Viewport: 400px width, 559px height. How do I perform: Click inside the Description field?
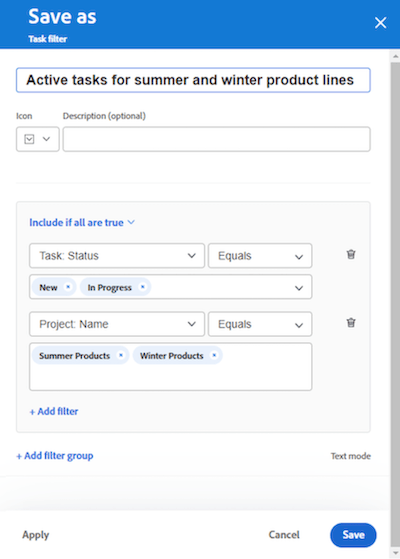click(217, 139)
